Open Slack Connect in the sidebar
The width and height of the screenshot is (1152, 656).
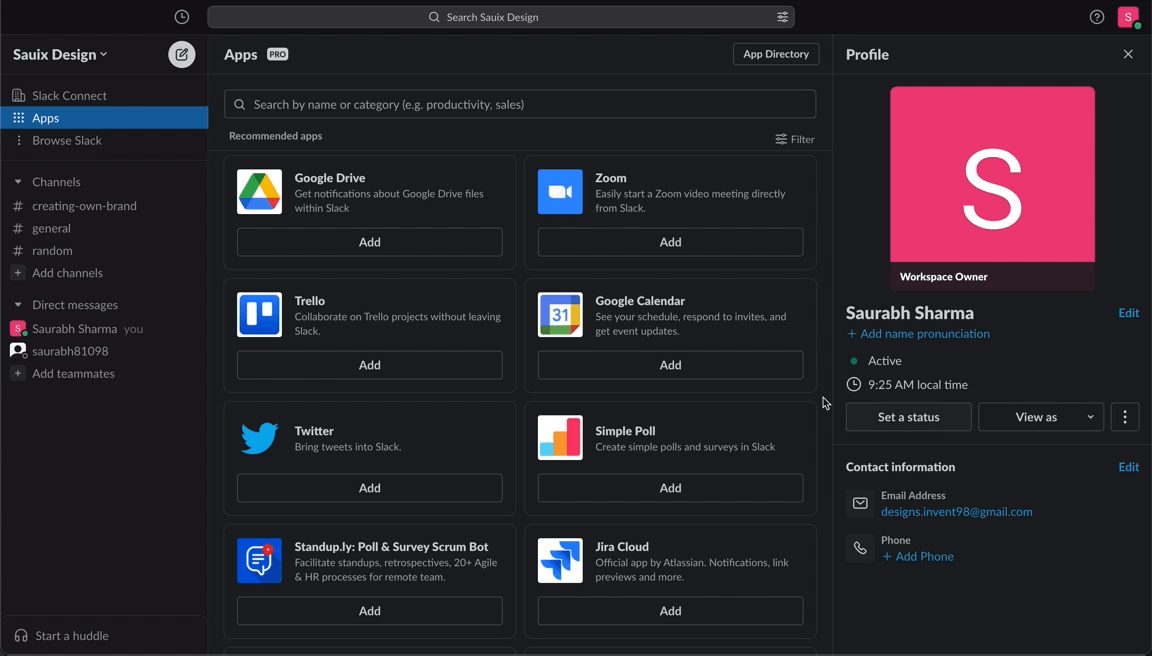pyautogui.click(x=69, y=96)
